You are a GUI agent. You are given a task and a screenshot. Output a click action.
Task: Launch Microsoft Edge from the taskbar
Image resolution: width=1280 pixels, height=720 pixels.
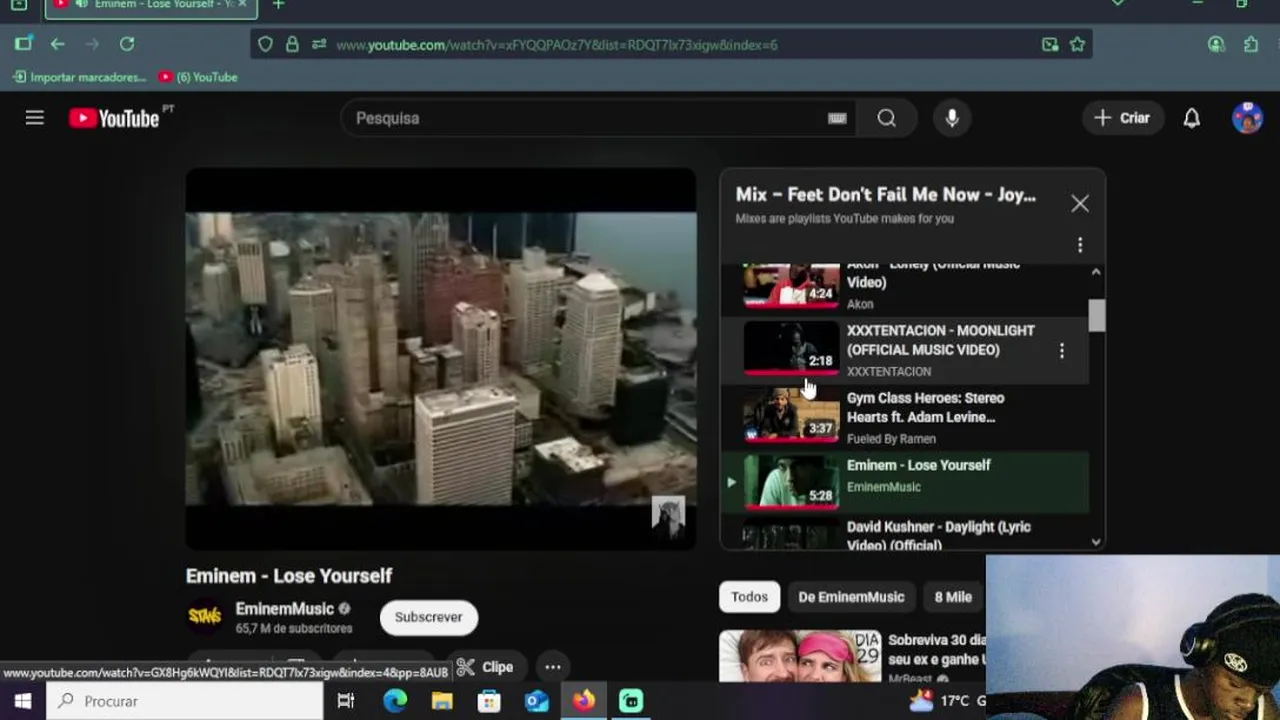[395, 701]
